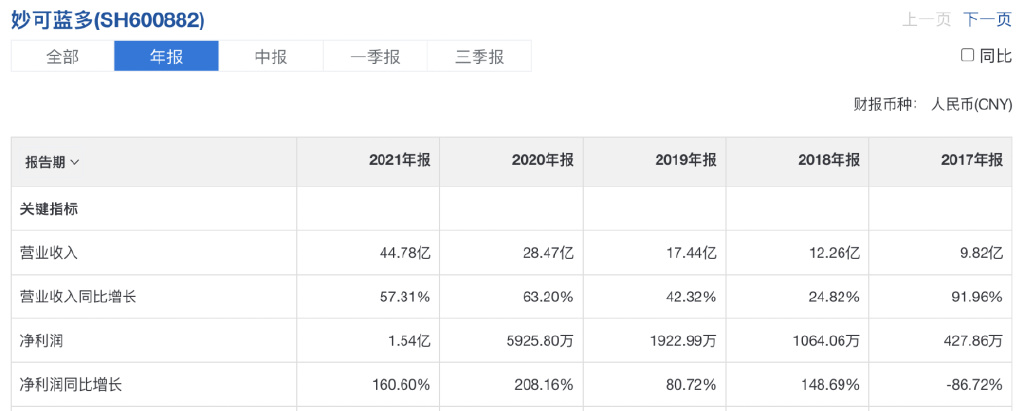
Task: Select the 三季报 tab
Action: coord(479,57)
